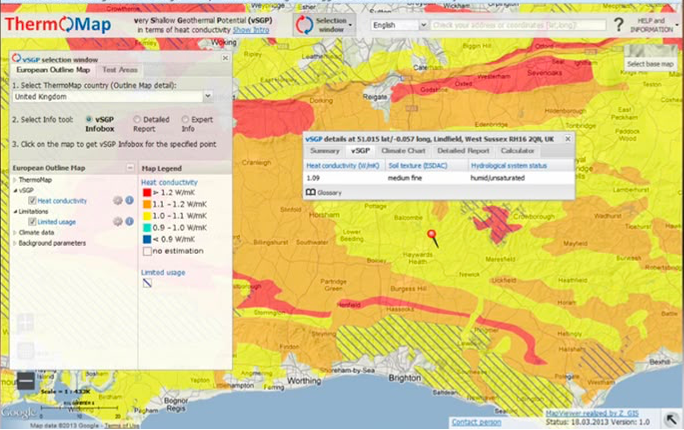Expand the ThermoMap tree node
Screen dimensions: 684x430
click(x=15, y=180)
